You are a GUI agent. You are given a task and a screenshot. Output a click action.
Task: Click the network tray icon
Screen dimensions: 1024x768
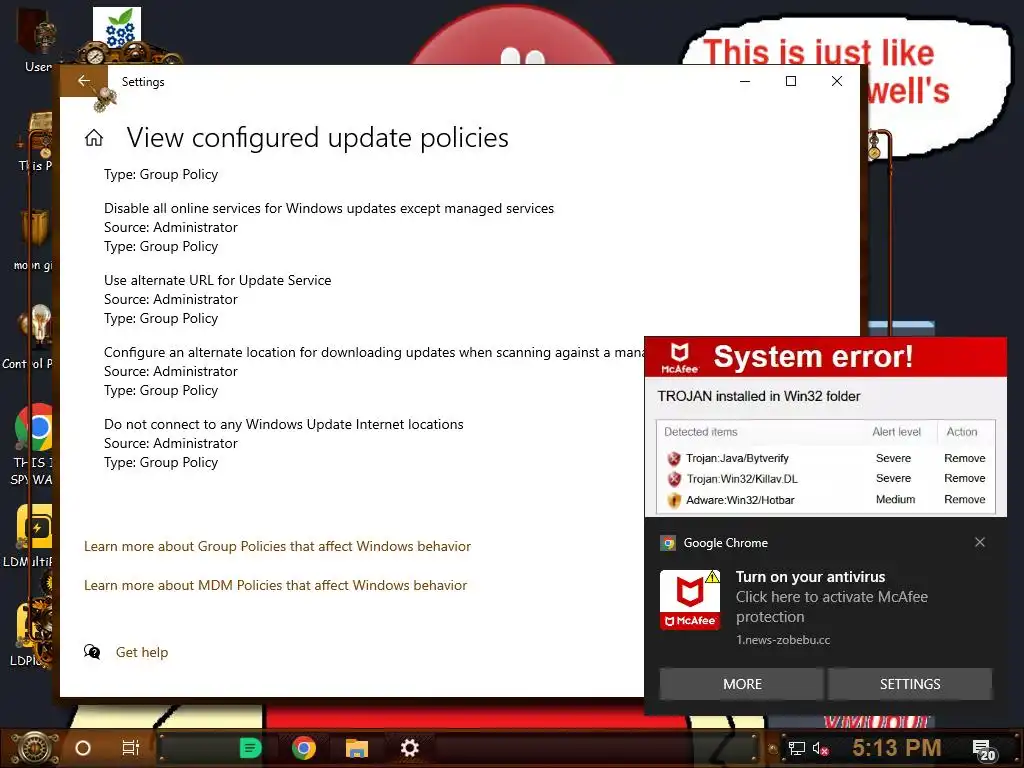796,748
